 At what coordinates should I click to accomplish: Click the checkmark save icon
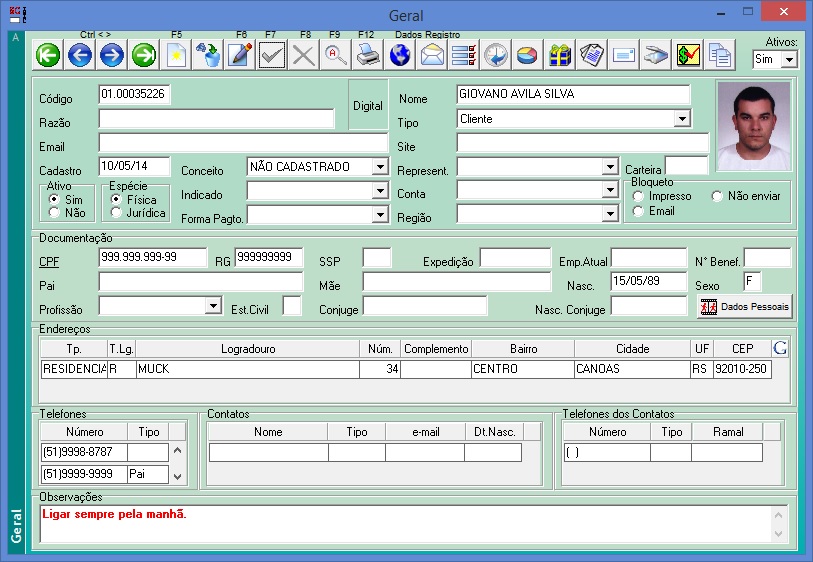point(272,55)
